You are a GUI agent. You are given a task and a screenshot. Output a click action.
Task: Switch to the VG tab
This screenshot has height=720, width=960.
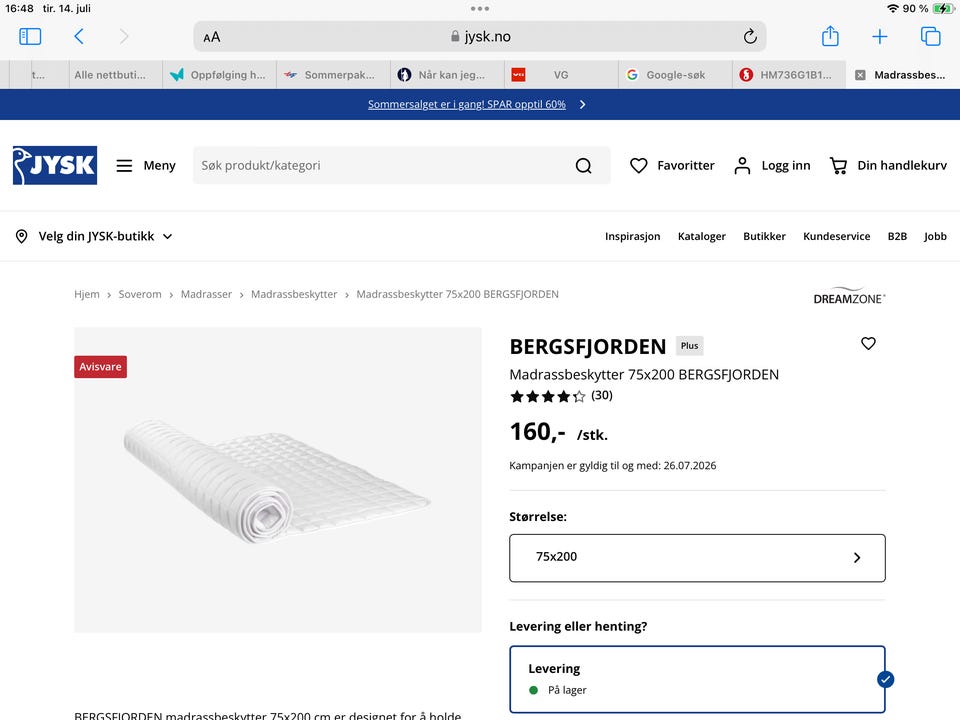(x=561, y=75)
